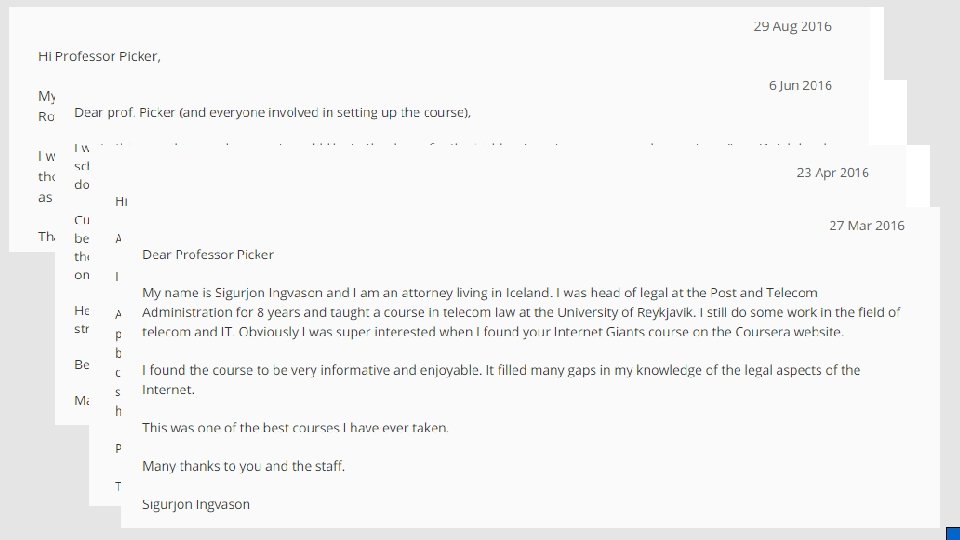
Task: Click the "Dear Professor Picker" greeting
Action: click(207, 255)
